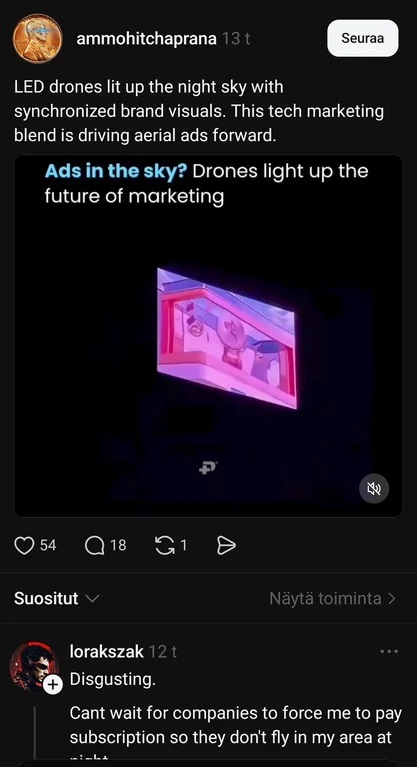This screenshot has height=767, width=417.
Task: Expand the Suositut sort dropdown
Action: 56,598
